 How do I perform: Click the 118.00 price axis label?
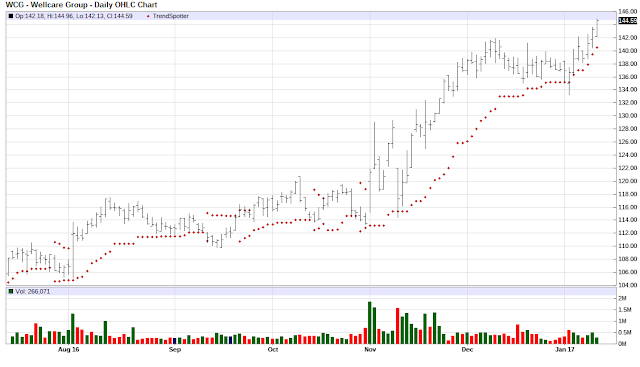627,194
